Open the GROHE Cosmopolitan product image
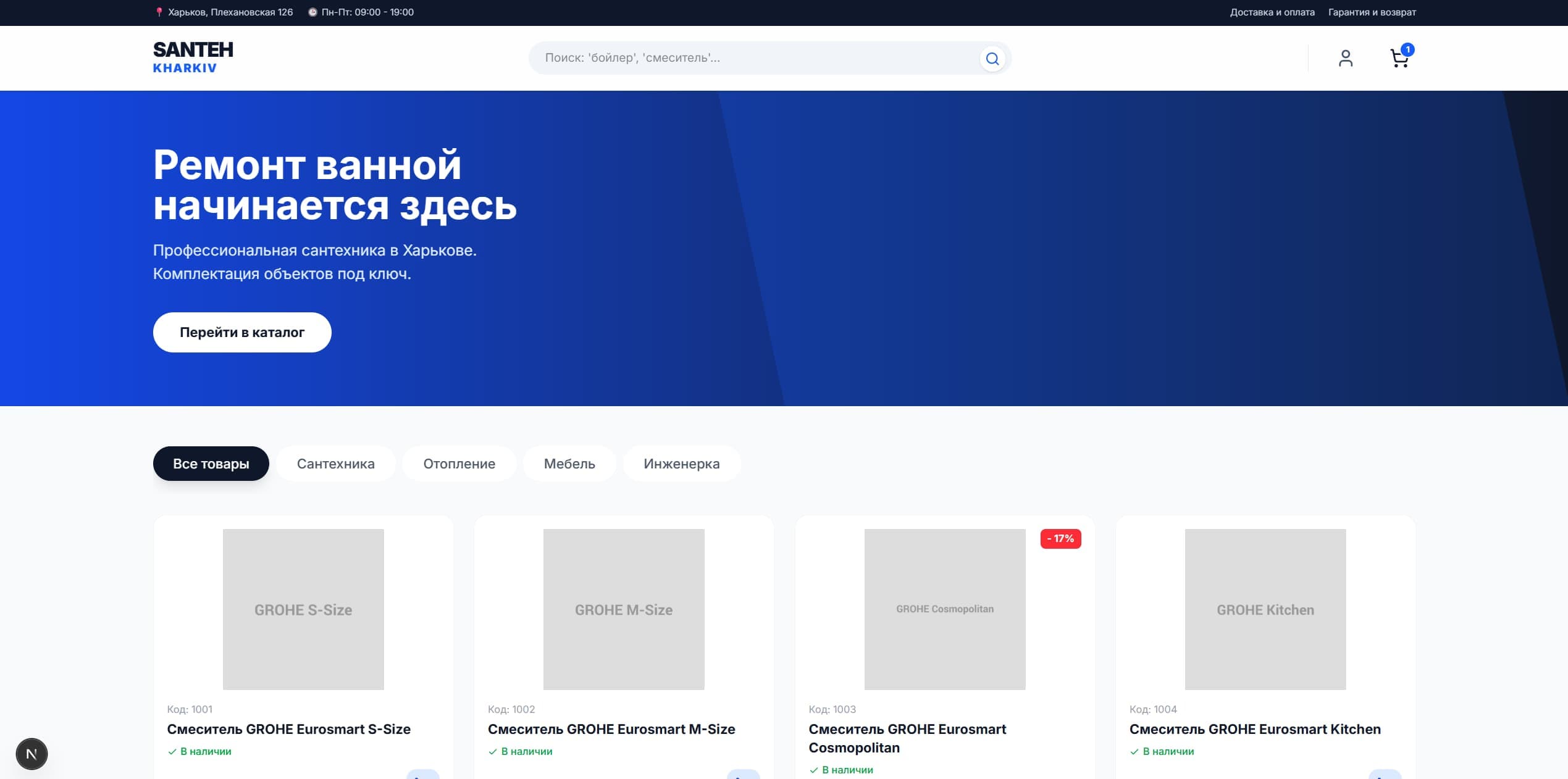 point(945,609)
